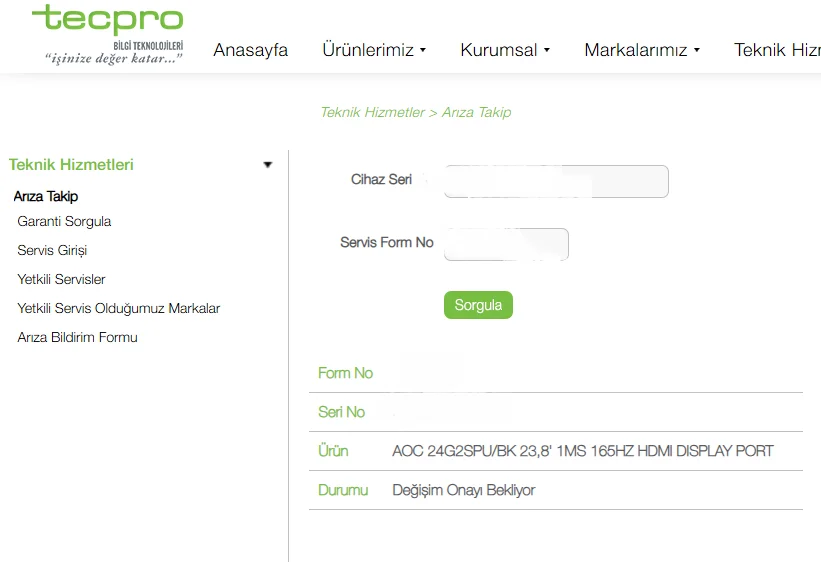Click the Ürün row label

(x=333, y=451)
